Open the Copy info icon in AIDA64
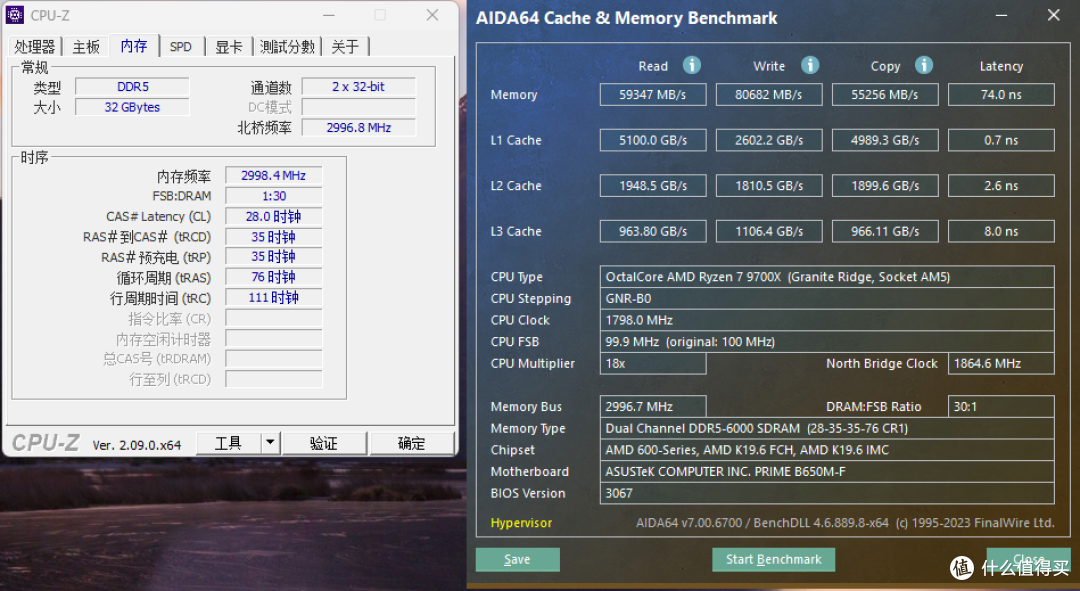 click(x=924, y=65)
